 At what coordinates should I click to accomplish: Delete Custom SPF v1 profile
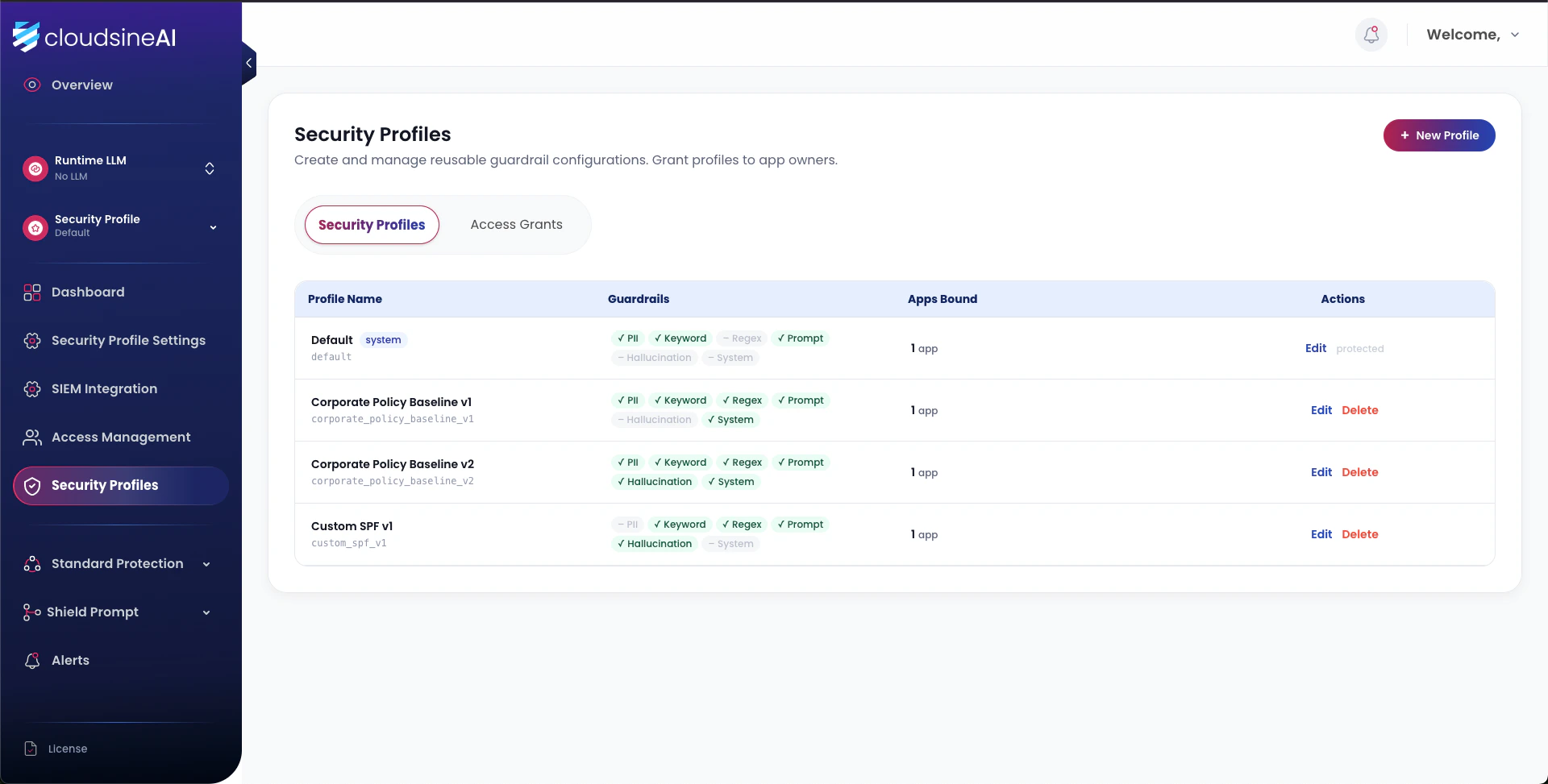pyautogui.click(x=1360, y=534)
